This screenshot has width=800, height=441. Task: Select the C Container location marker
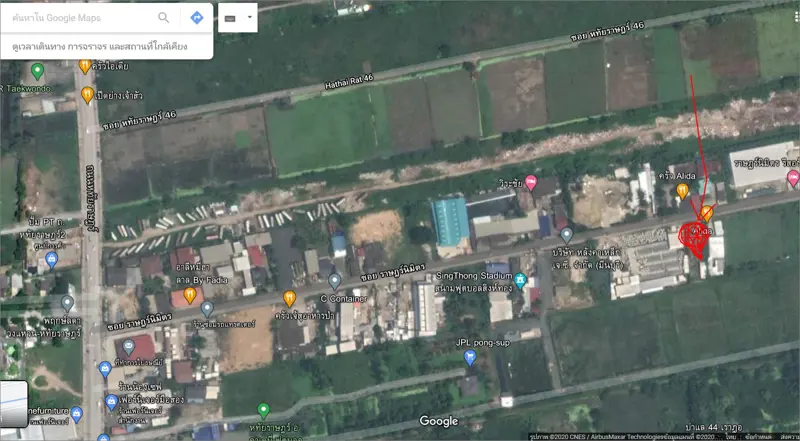(334, 281)
